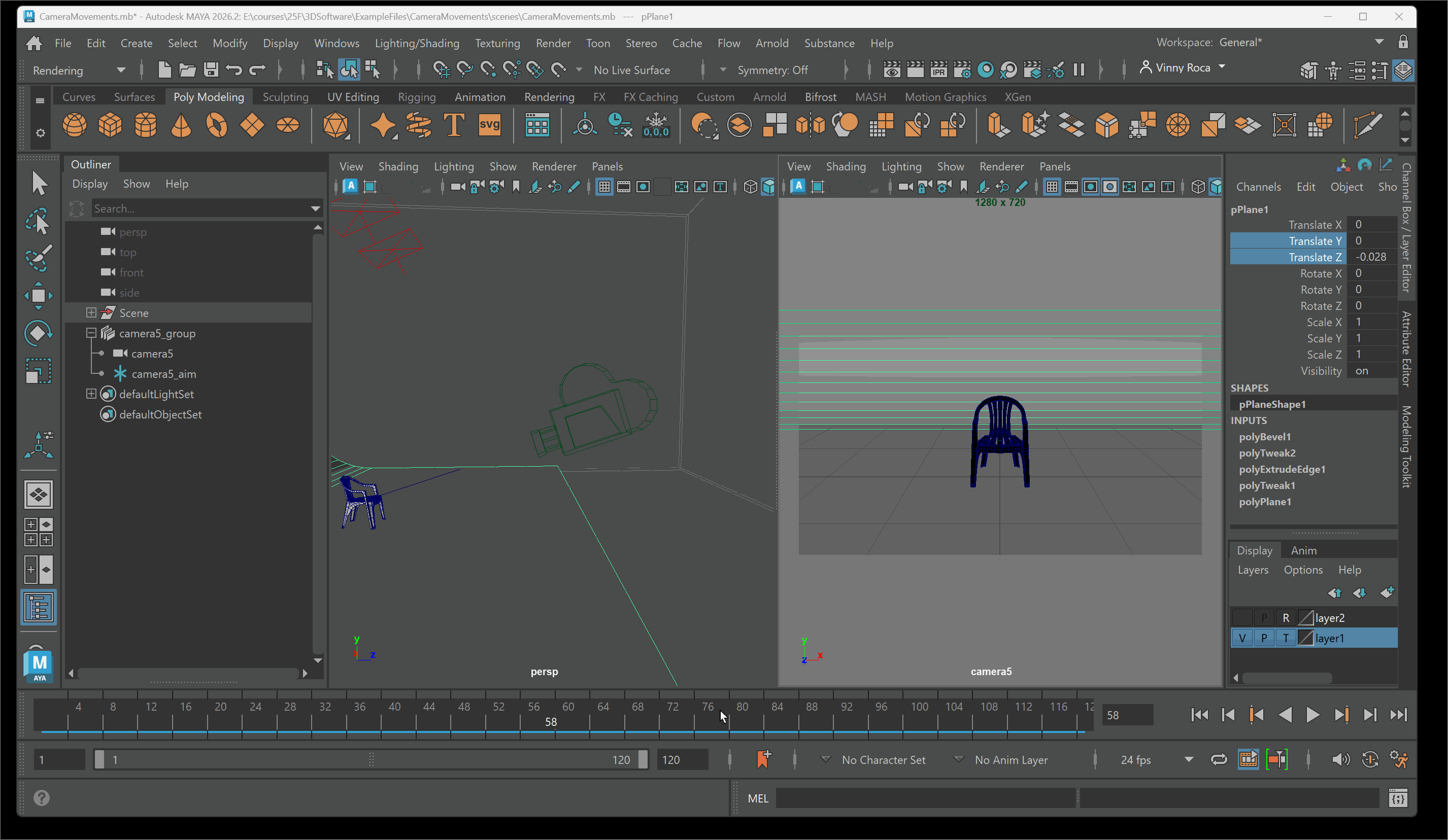This screenshot has width=1448, height=840.
Task: Toggle the R display type of layer2
Action: click(x=1286, y=618)
